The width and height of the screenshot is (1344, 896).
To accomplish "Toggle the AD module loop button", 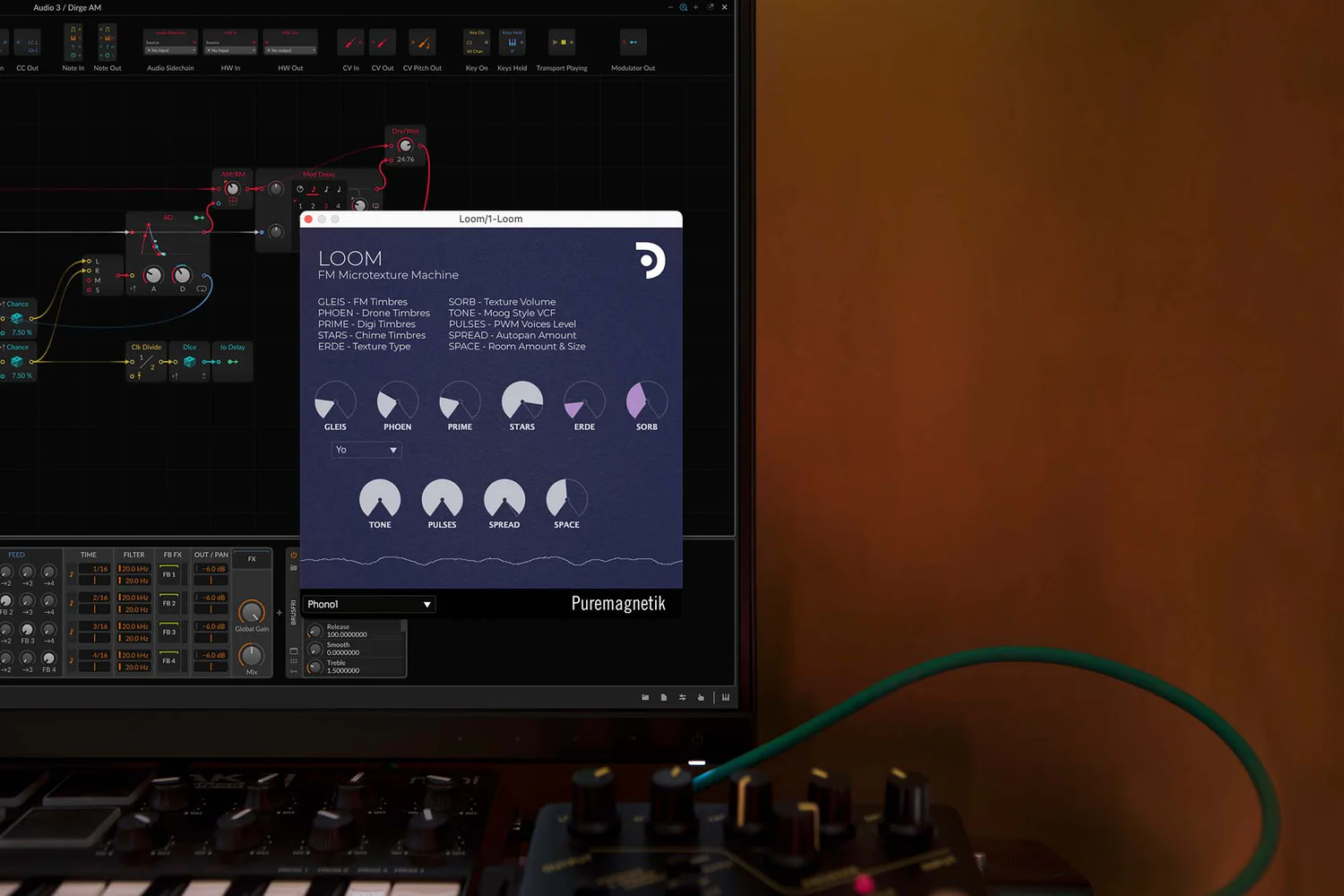I will [202, 289].
